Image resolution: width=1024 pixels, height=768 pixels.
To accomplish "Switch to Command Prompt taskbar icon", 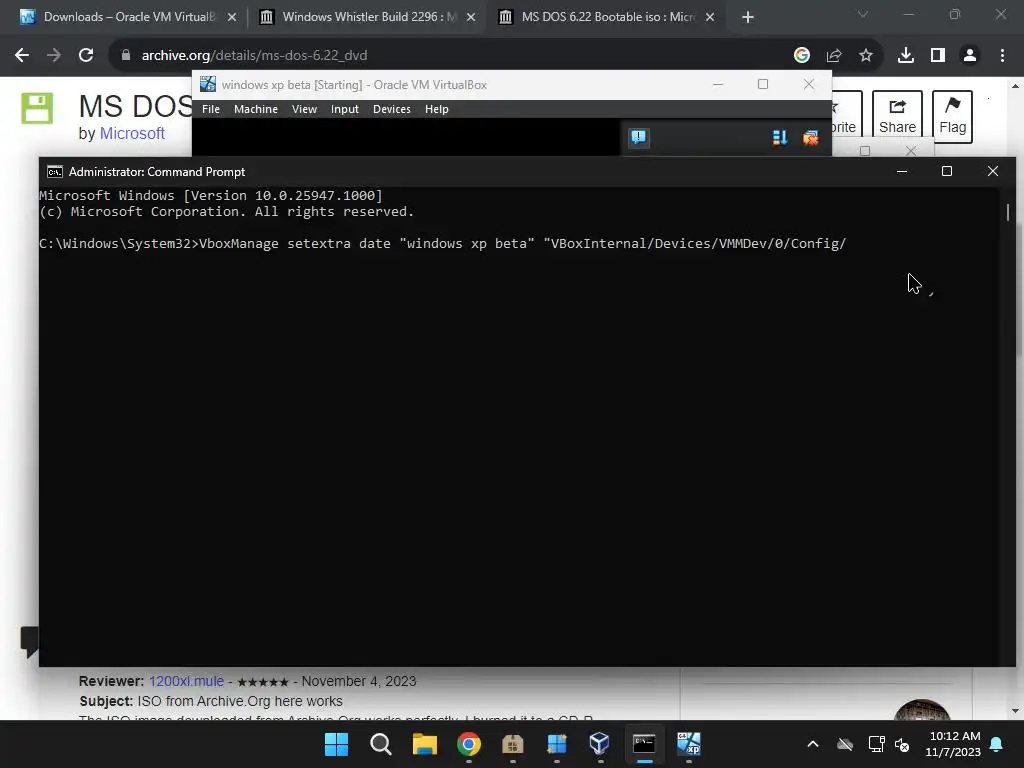I will (x=644, y=744).
